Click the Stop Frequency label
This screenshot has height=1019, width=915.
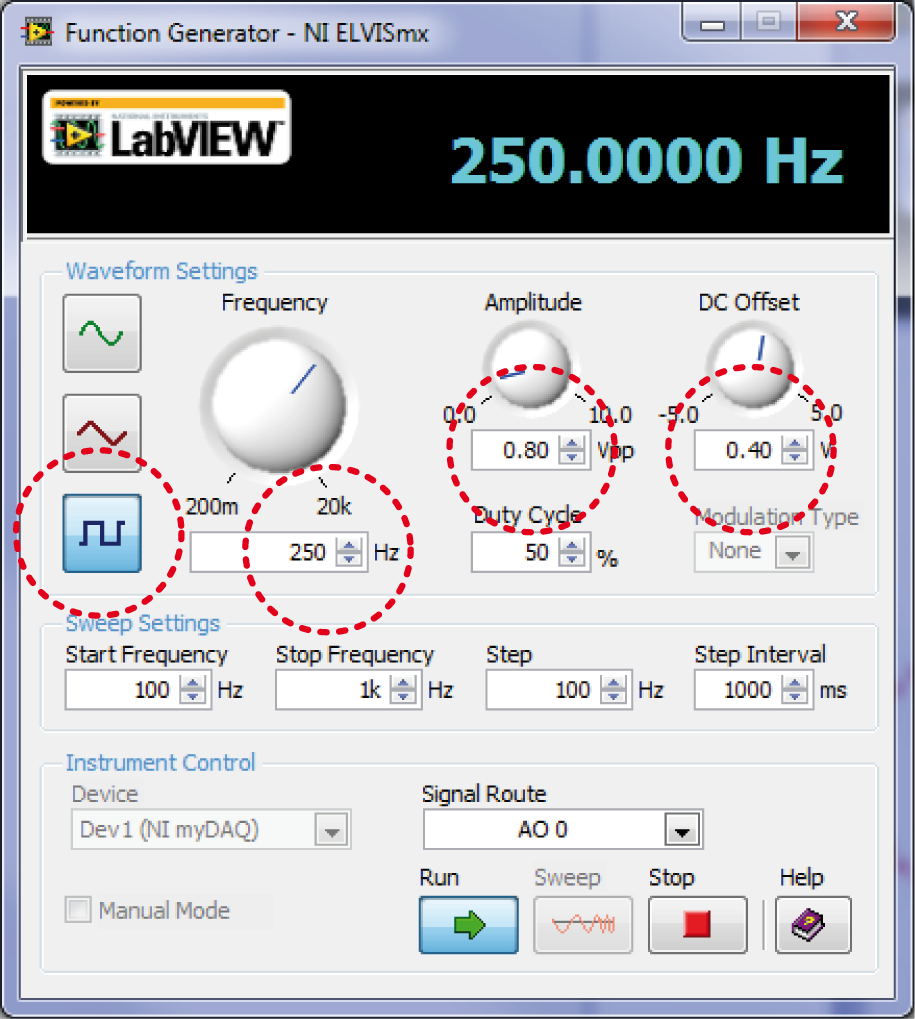[x=355, y=655]
